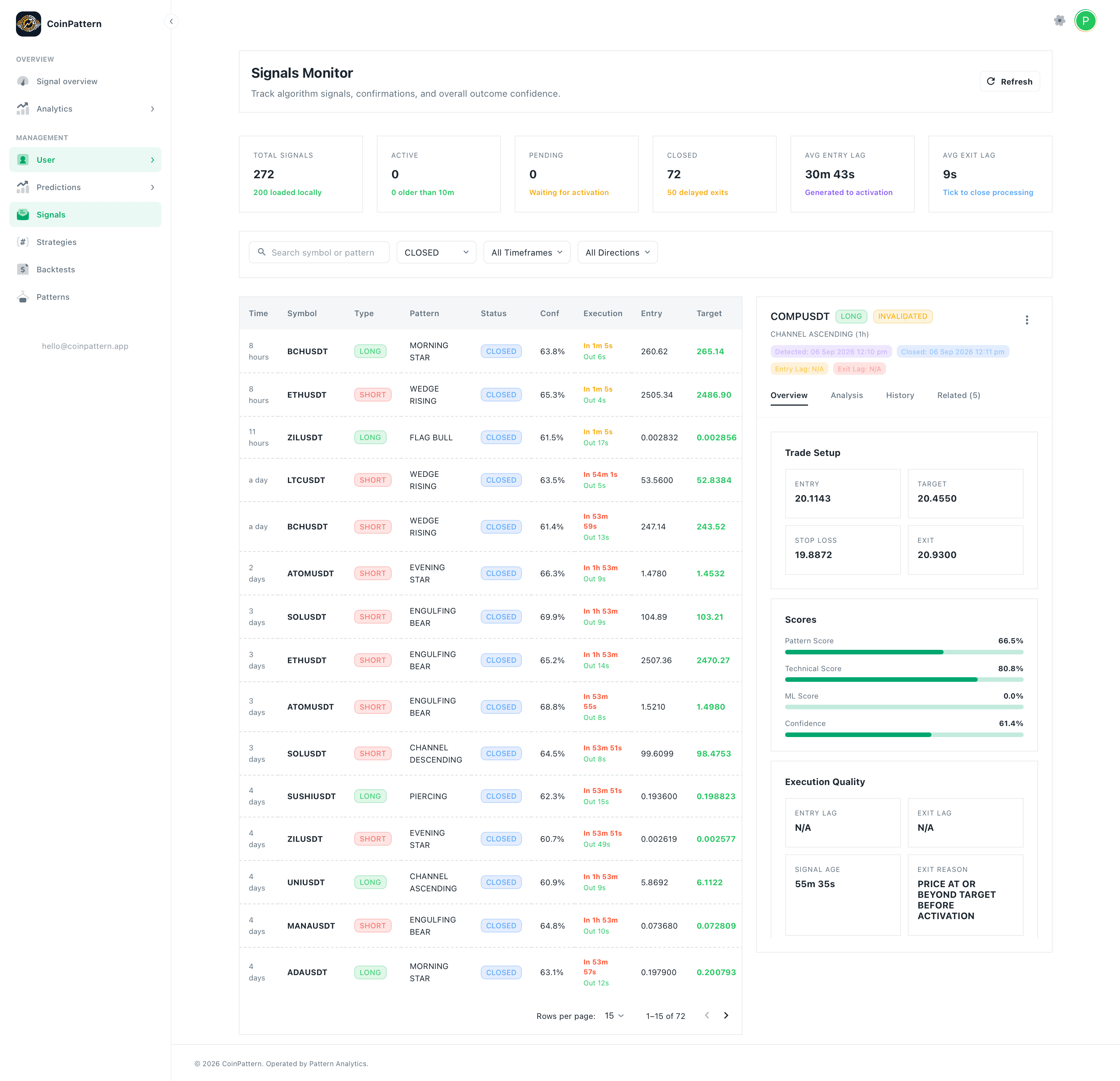Viewport: 1120px width, 1081px height.
Task: Change rows per page from 15
Action: pos(614,1016)
